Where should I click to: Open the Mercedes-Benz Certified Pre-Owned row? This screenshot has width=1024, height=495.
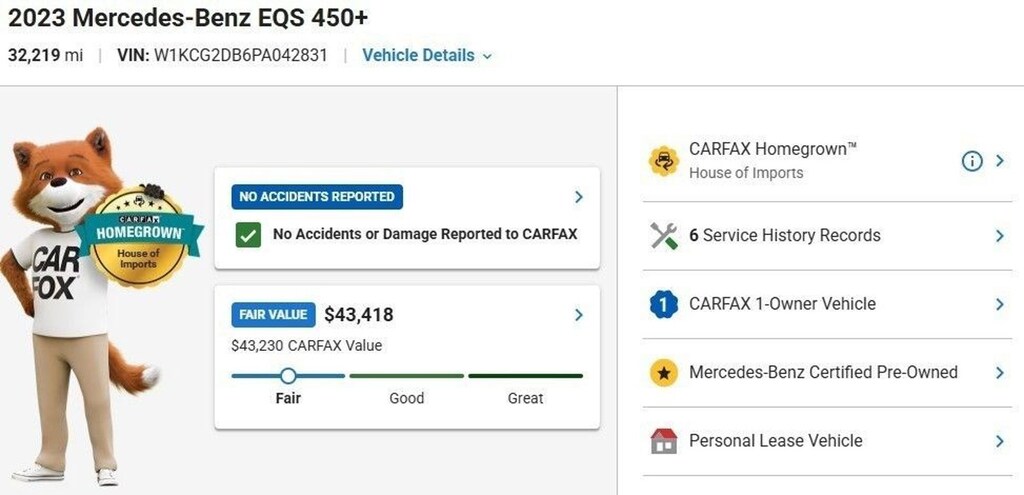[826, 373]
